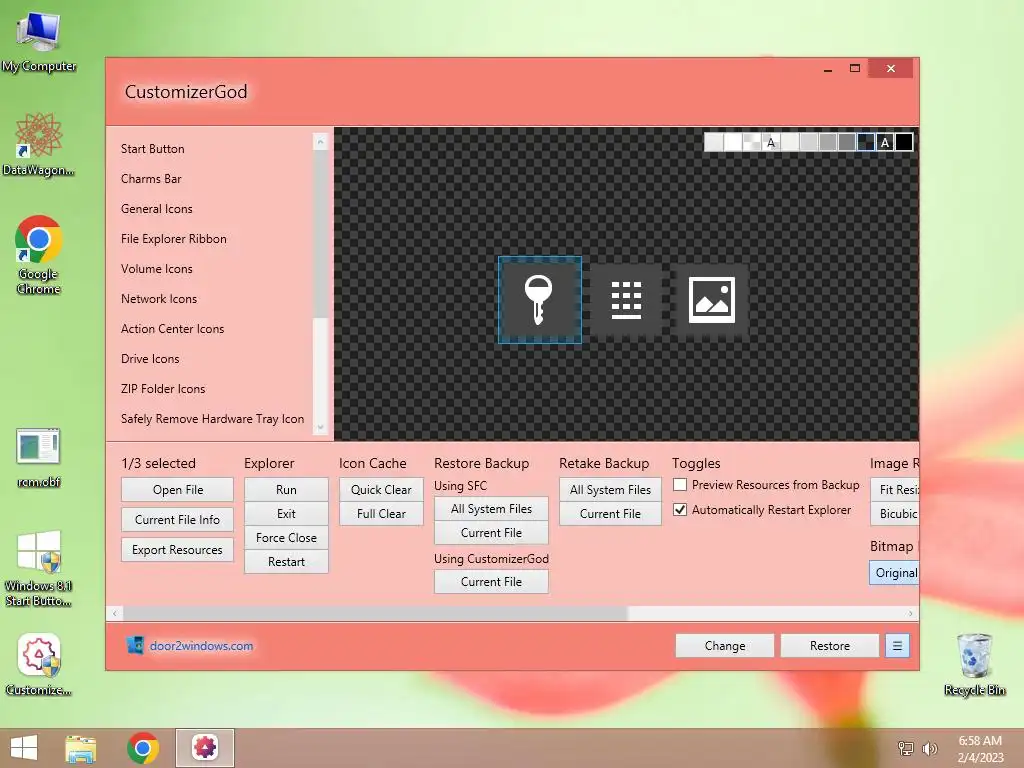Viewport: 1024px width, 768px height.
Task: Open door2windows.com link
Action: [201, 646]
